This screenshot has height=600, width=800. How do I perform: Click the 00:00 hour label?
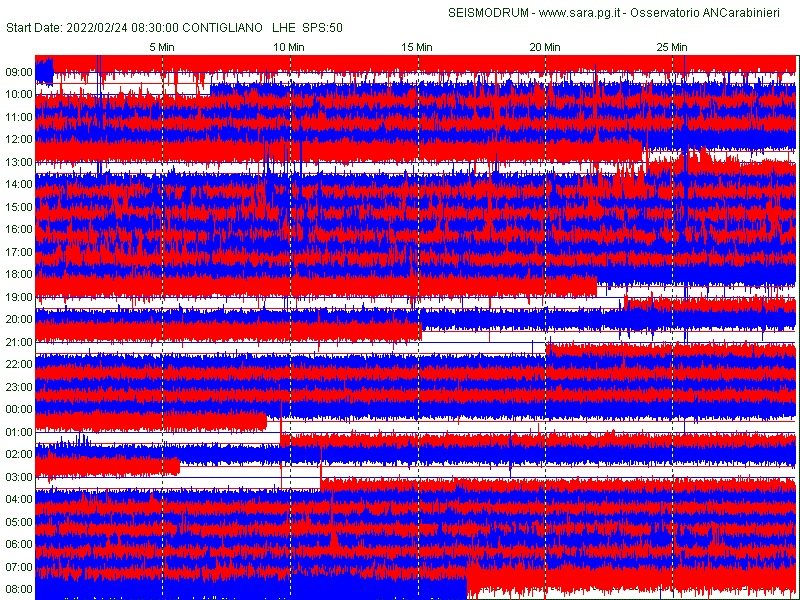pyautogui.click(x=18, y=409)
